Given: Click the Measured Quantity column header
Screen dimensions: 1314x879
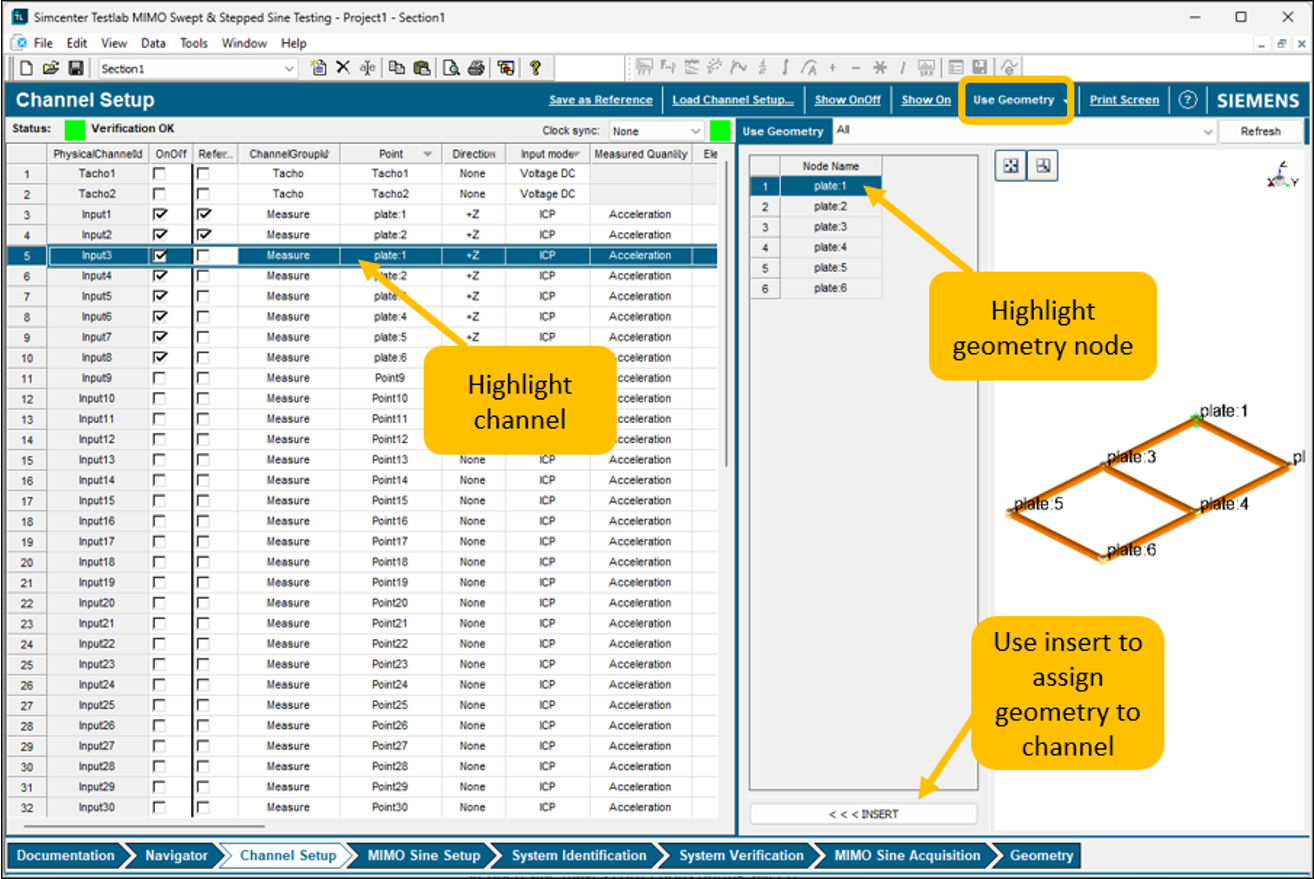Looking at the screenshot, I should tap(640, 154).
